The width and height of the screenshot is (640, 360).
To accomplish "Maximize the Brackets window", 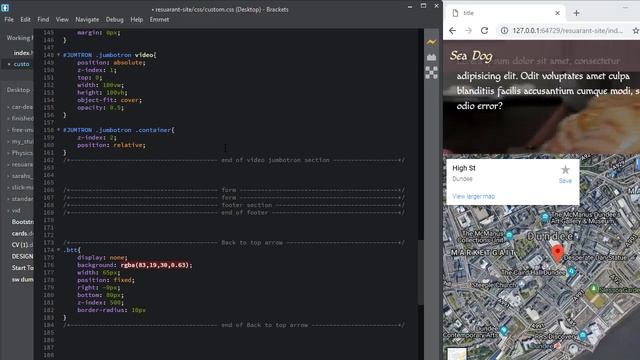I will point(423,6).
